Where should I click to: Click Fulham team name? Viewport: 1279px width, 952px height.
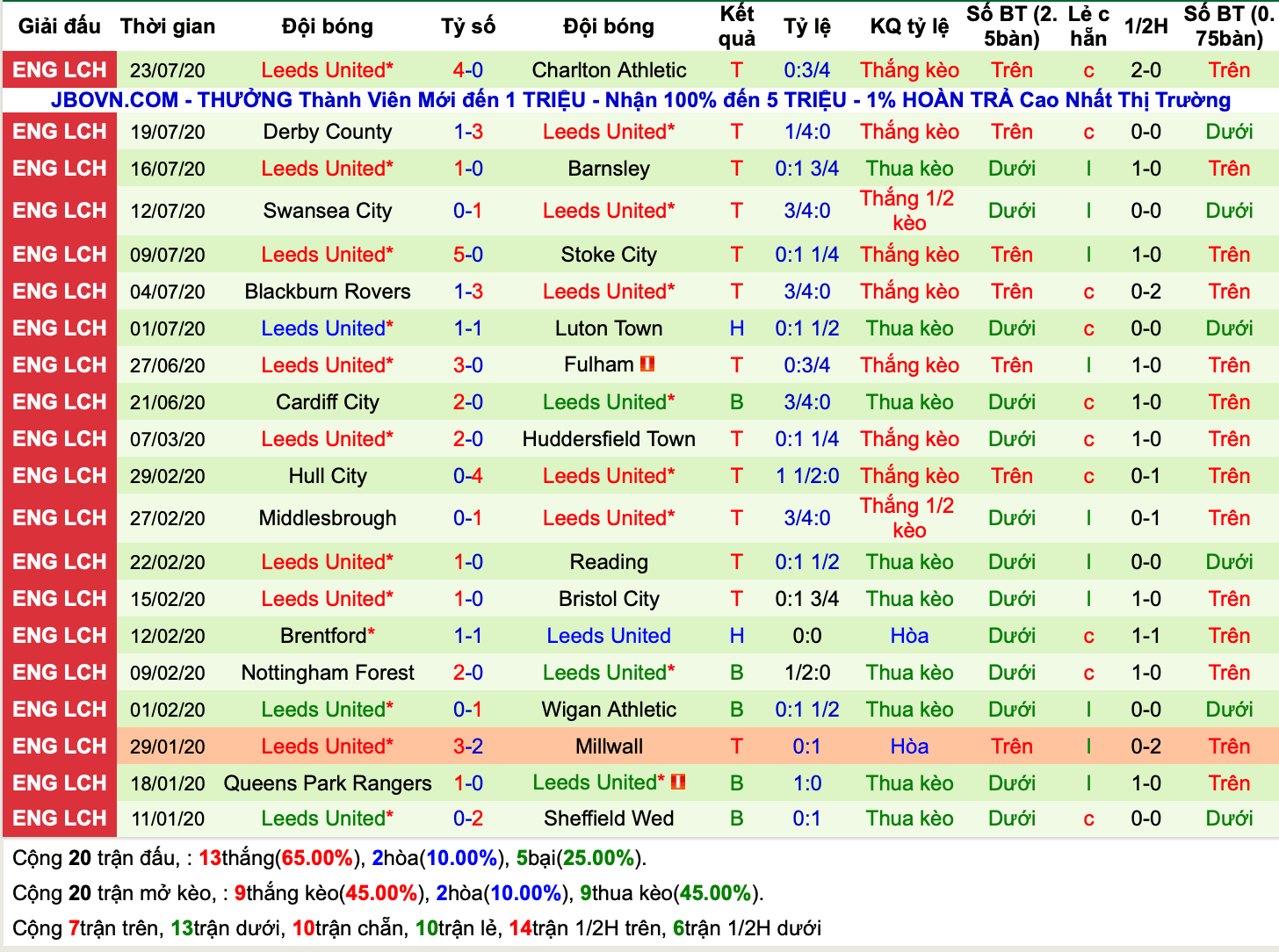598,364
